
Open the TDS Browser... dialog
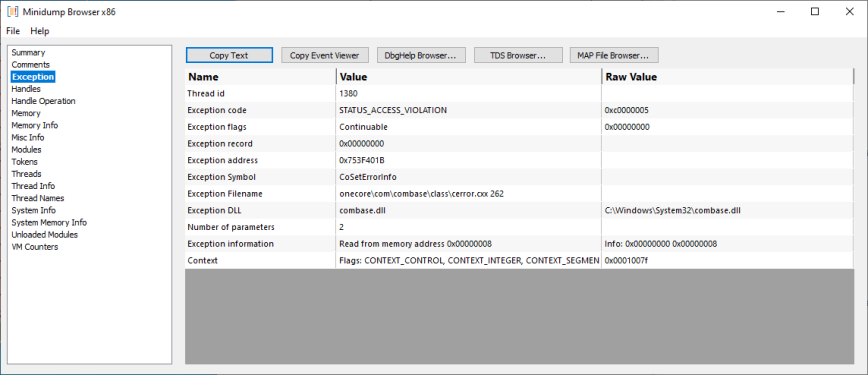click(518, 55)
